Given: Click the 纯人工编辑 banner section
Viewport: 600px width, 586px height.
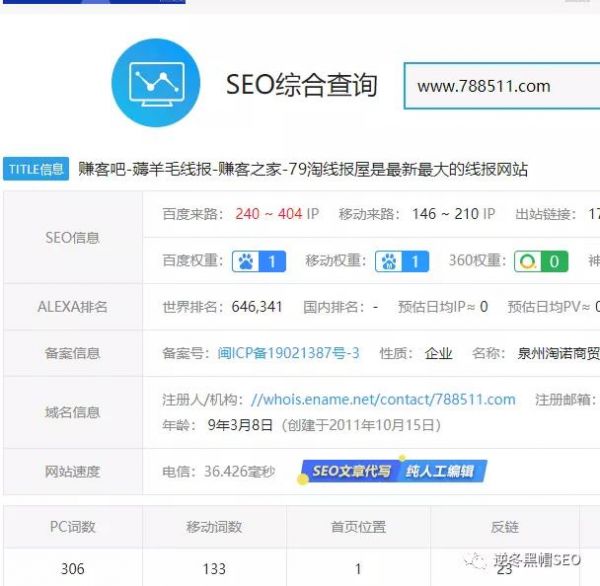Looking at the screenshot, I should (x=439, y=471).
